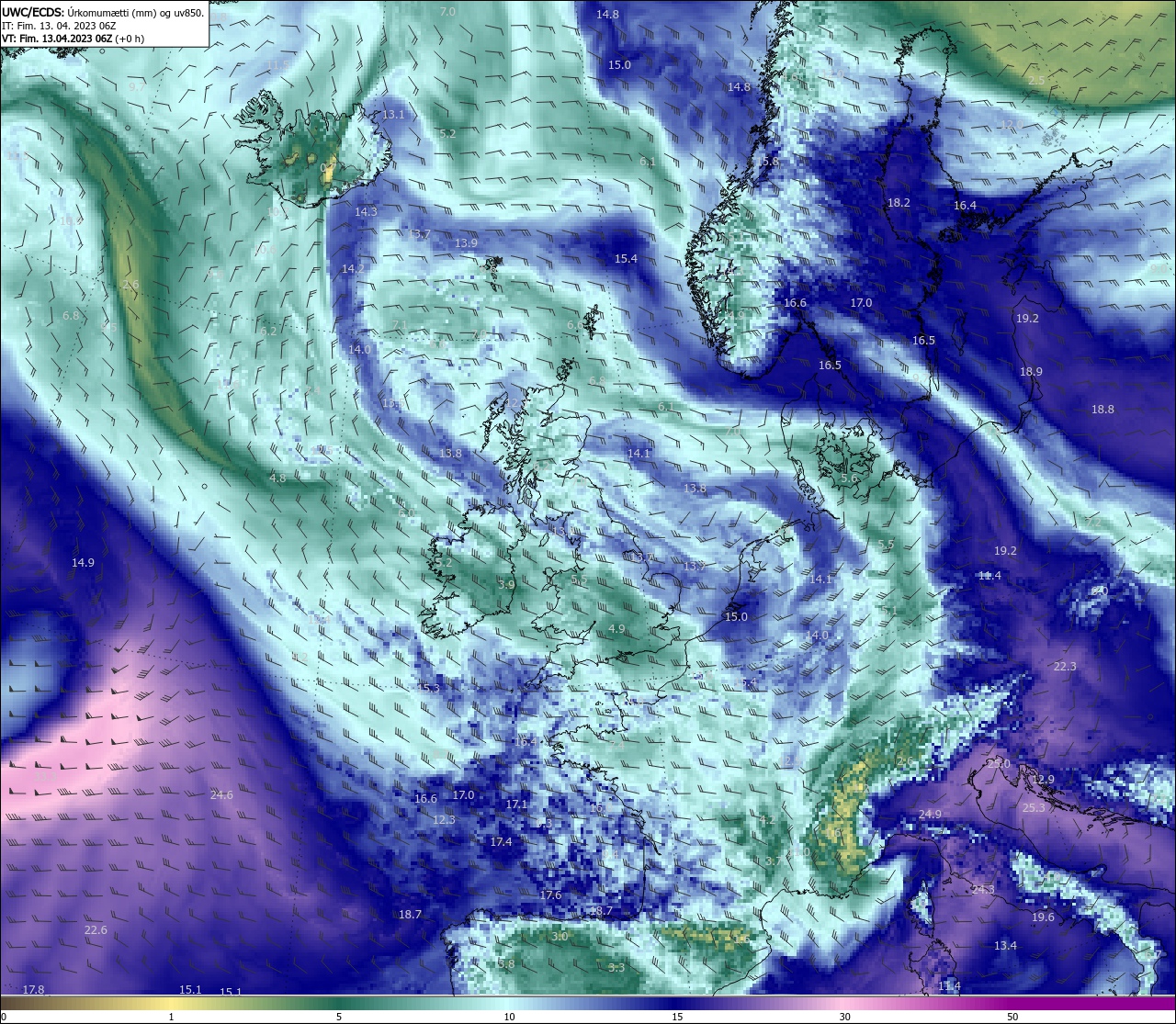This screenshot has height=1024, width=1176.
Task: Click the 4.8 value on the map
Action: (x=277, y=478)
